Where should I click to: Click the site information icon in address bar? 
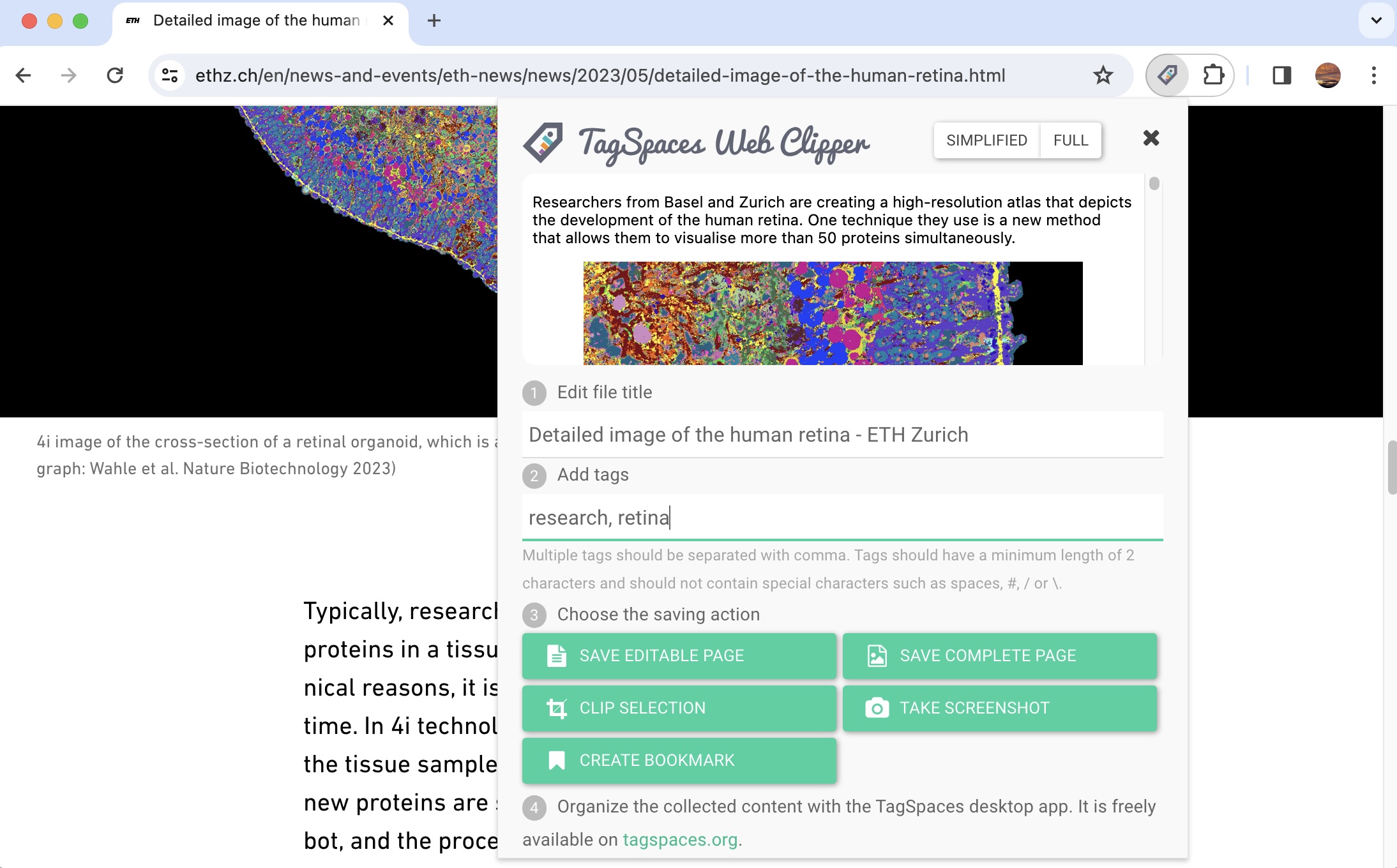point(170,75)
